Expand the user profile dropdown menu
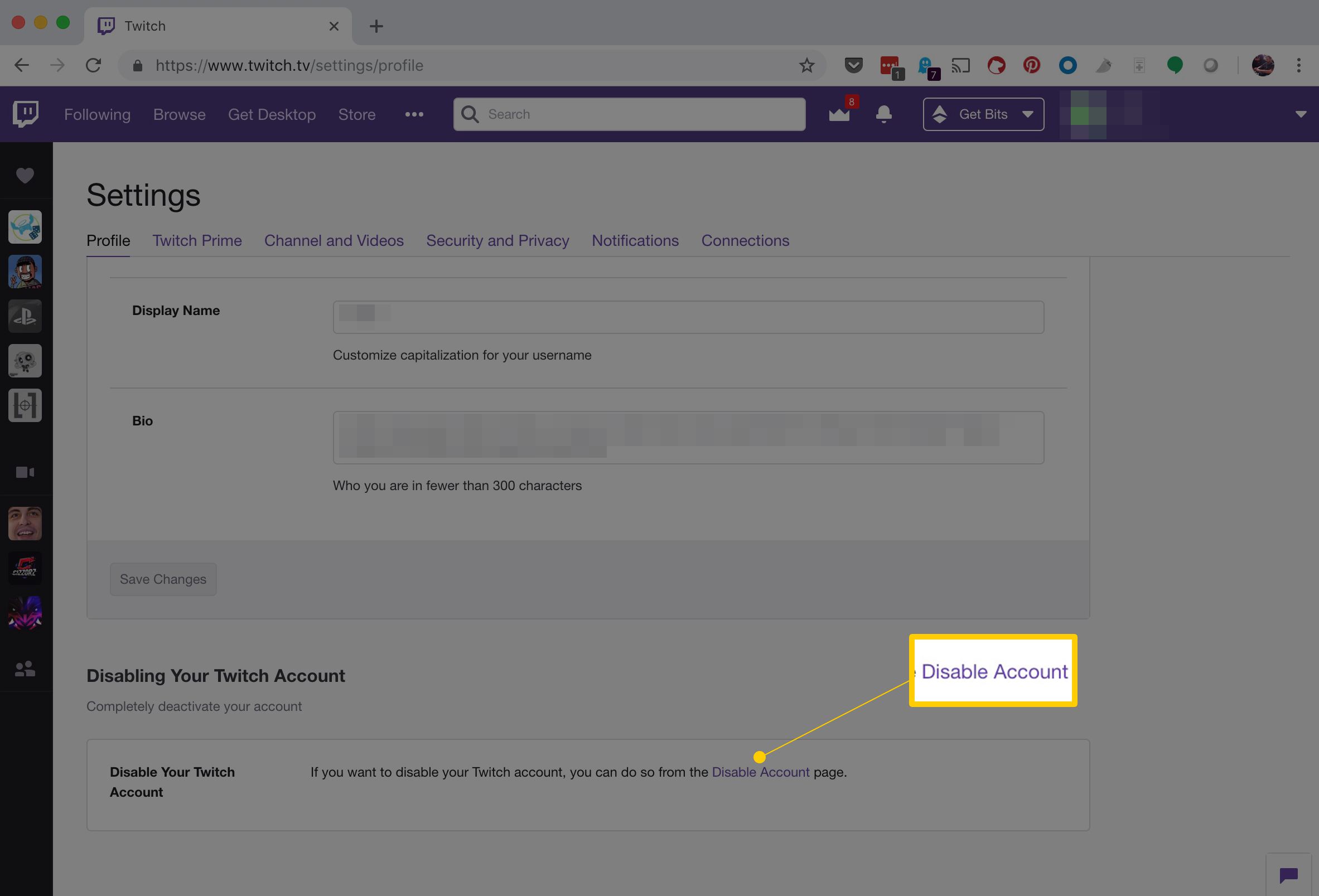The image size is (1319, 896). (1300, 114)
